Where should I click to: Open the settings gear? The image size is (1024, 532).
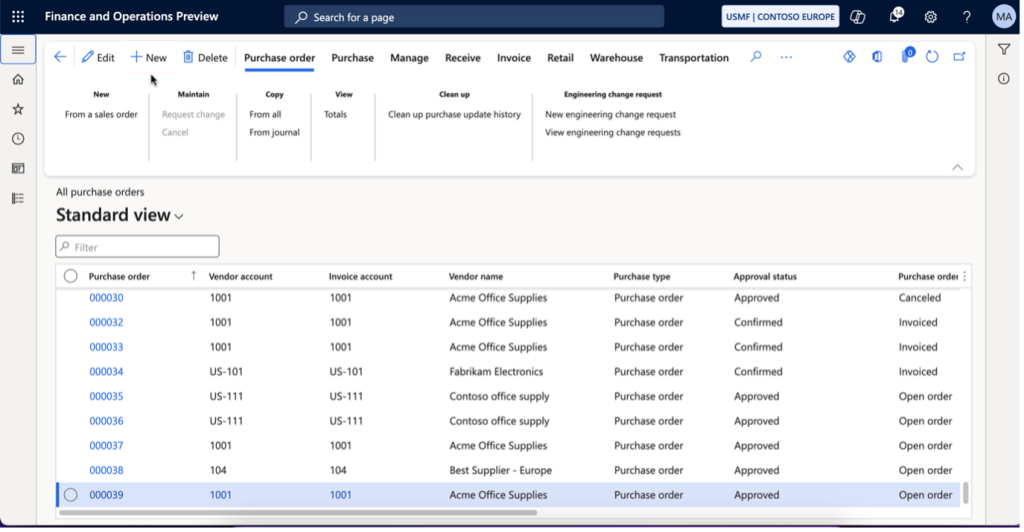click(931, 17)
